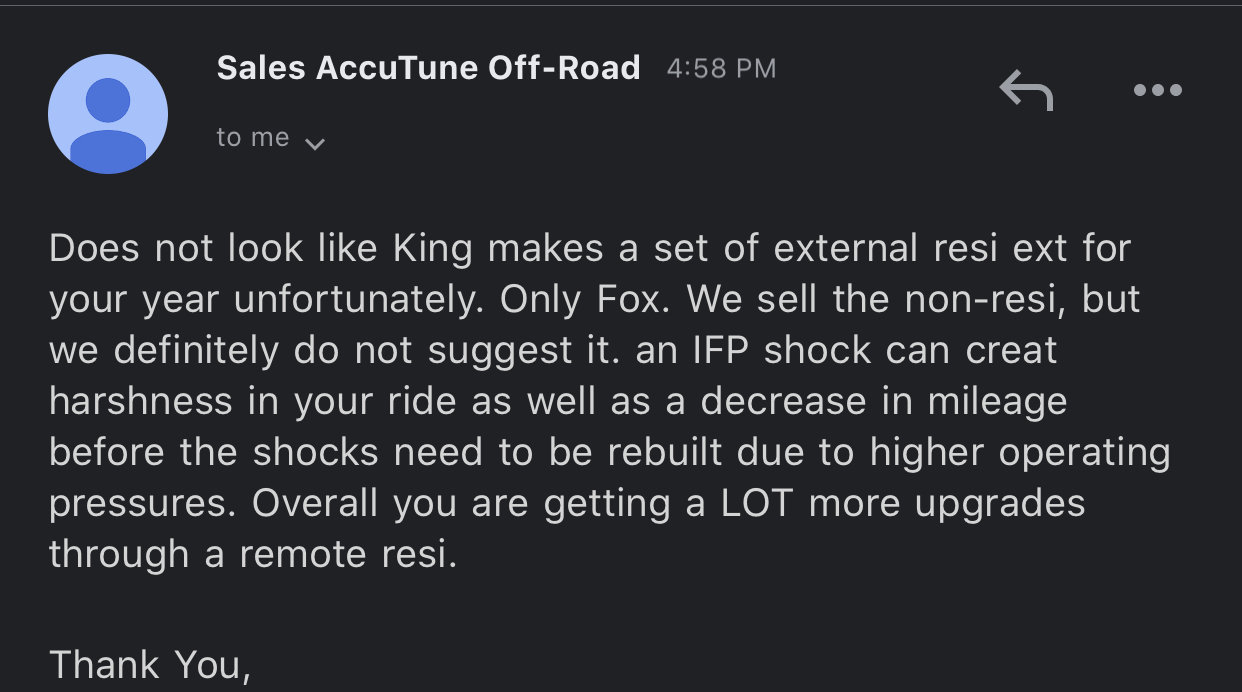Click the reply arrow icon
The width and height of the screenshot is (1242, 692).
pos(1026,91)
